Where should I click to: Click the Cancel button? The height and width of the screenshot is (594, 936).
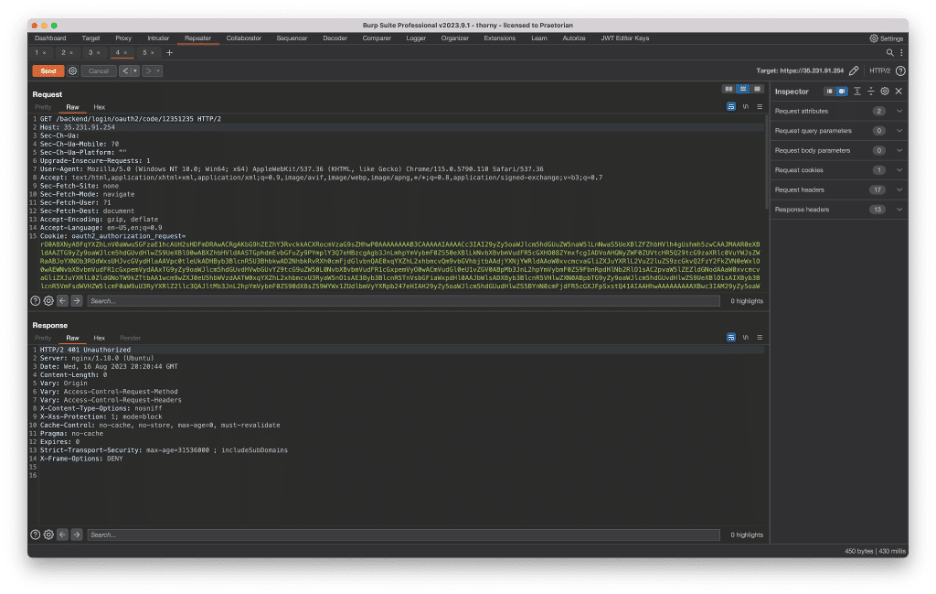pos(98,71)
